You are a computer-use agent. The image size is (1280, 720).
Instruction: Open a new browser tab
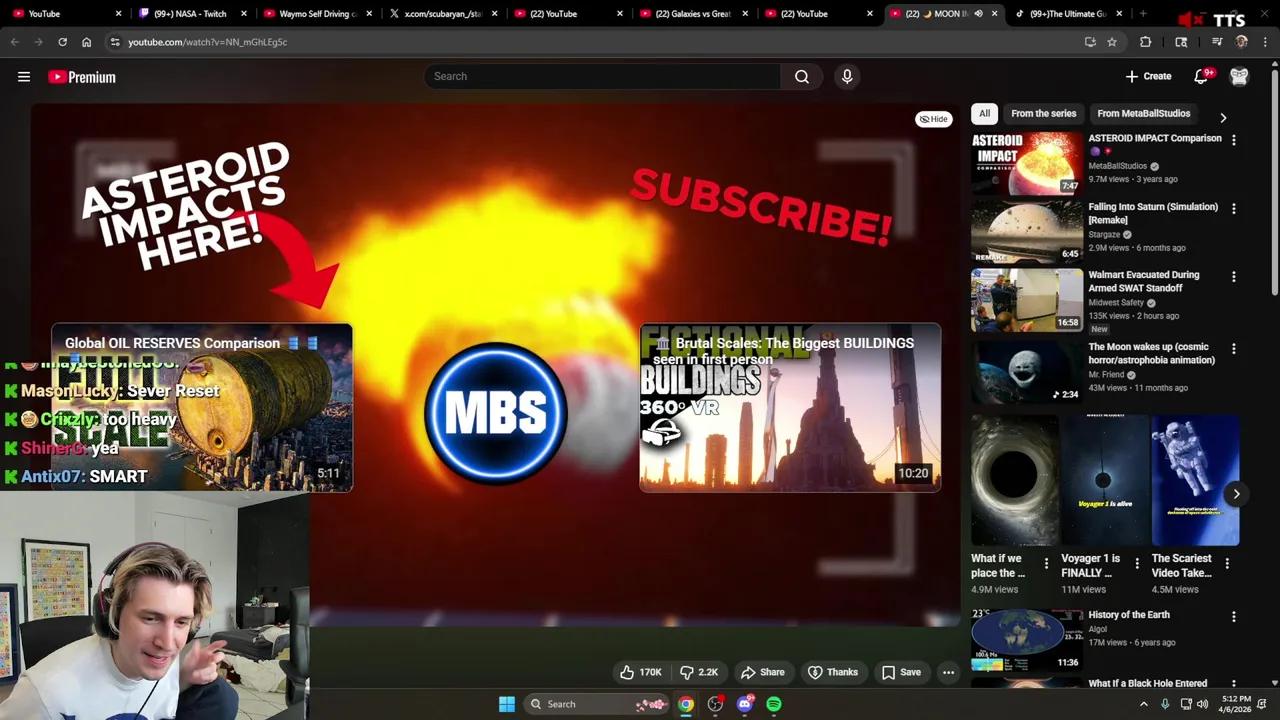(x=1143, y=14)
